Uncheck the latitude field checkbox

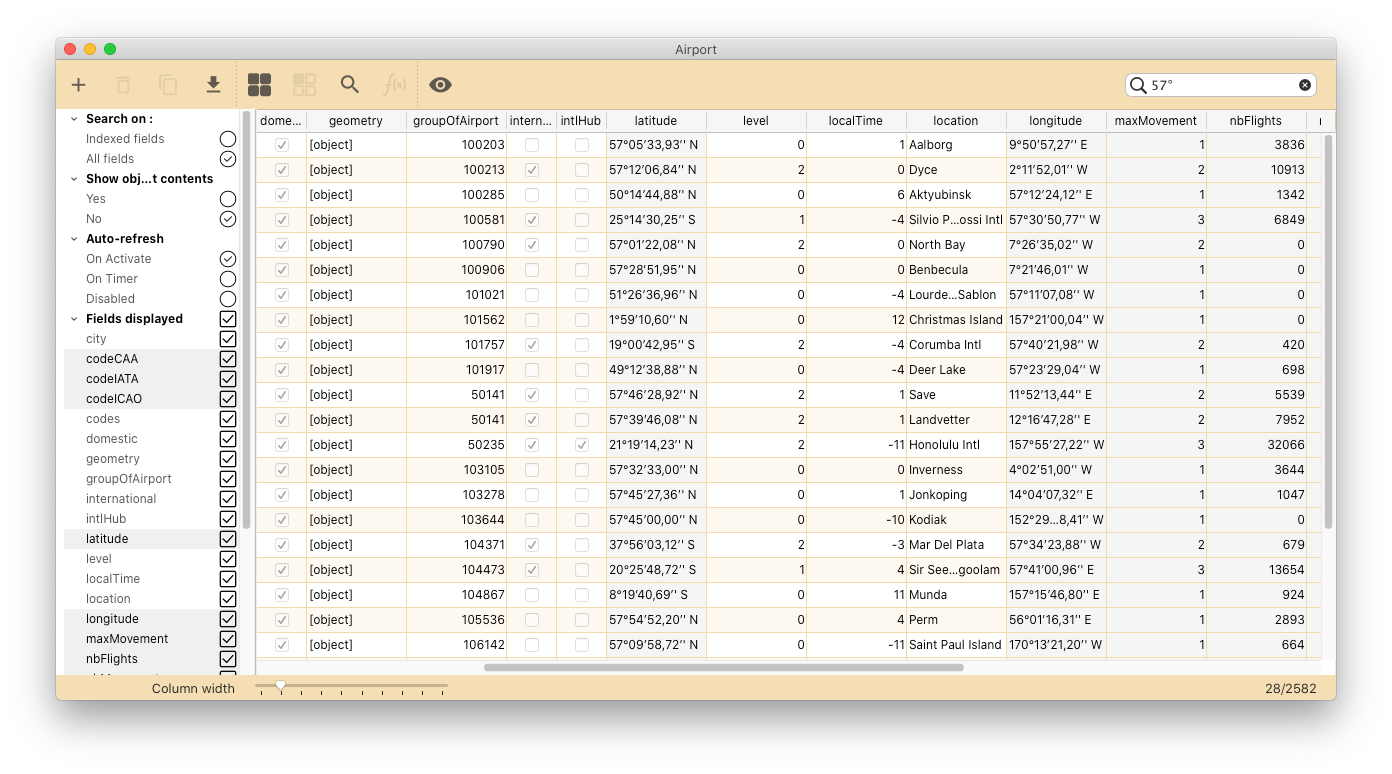pos(228,539)
